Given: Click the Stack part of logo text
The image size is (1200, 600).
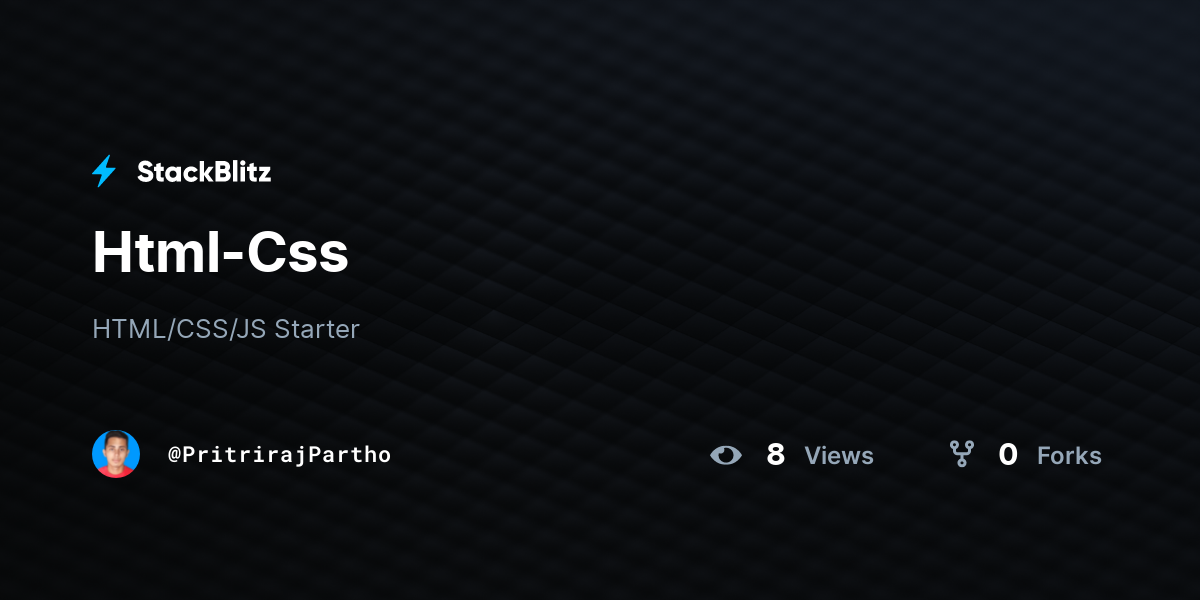Looking at the screenshot, I should [170, 172].
